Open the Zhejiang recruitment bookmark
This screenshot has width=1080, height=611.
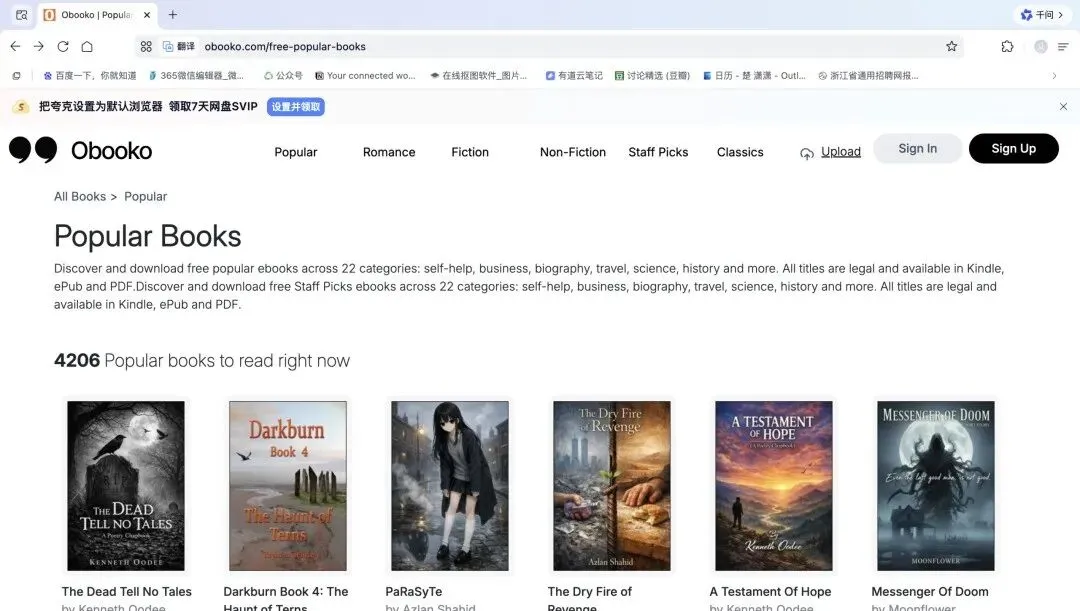(x=868, y=76)
